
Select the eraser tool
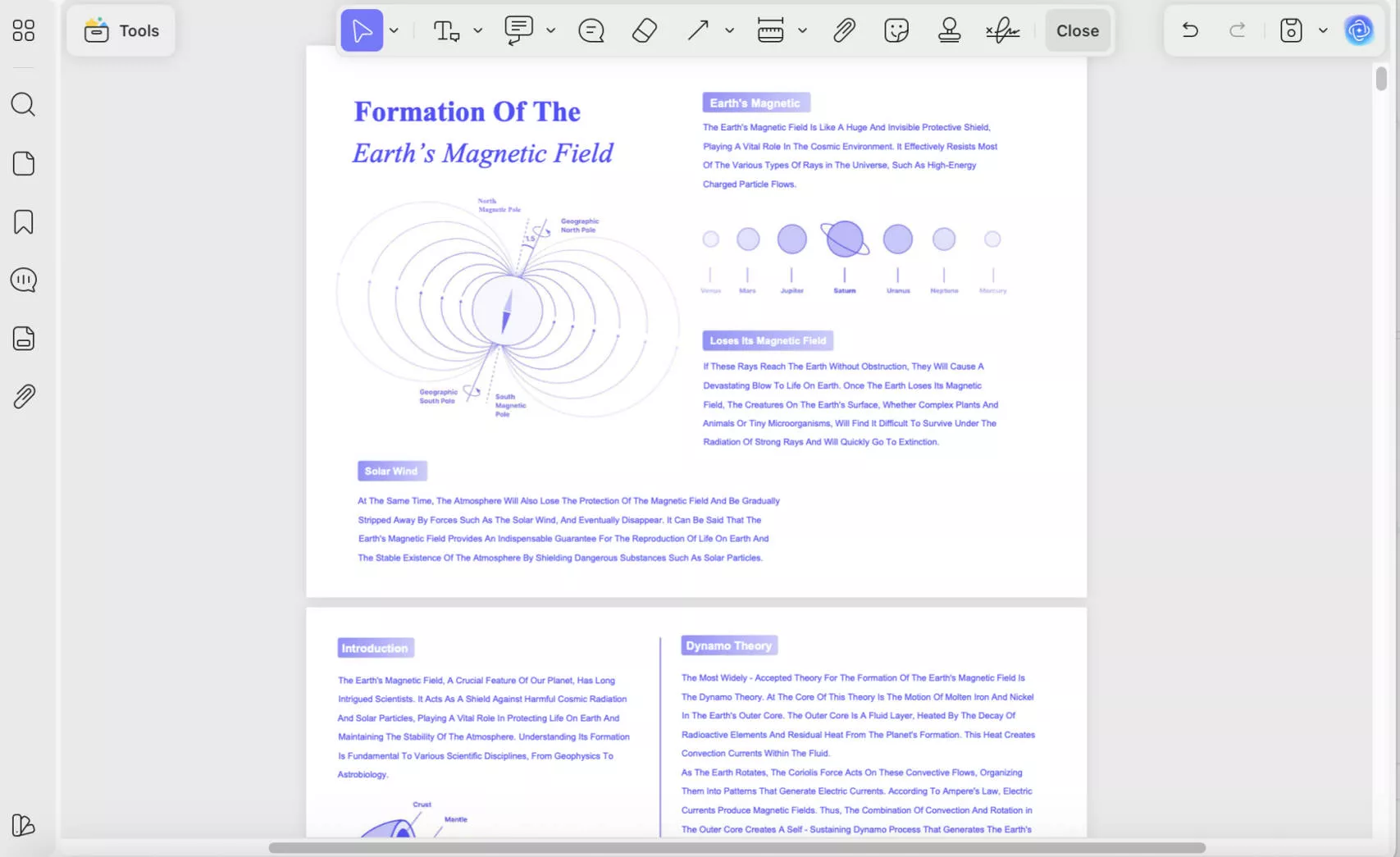(645, 31)
